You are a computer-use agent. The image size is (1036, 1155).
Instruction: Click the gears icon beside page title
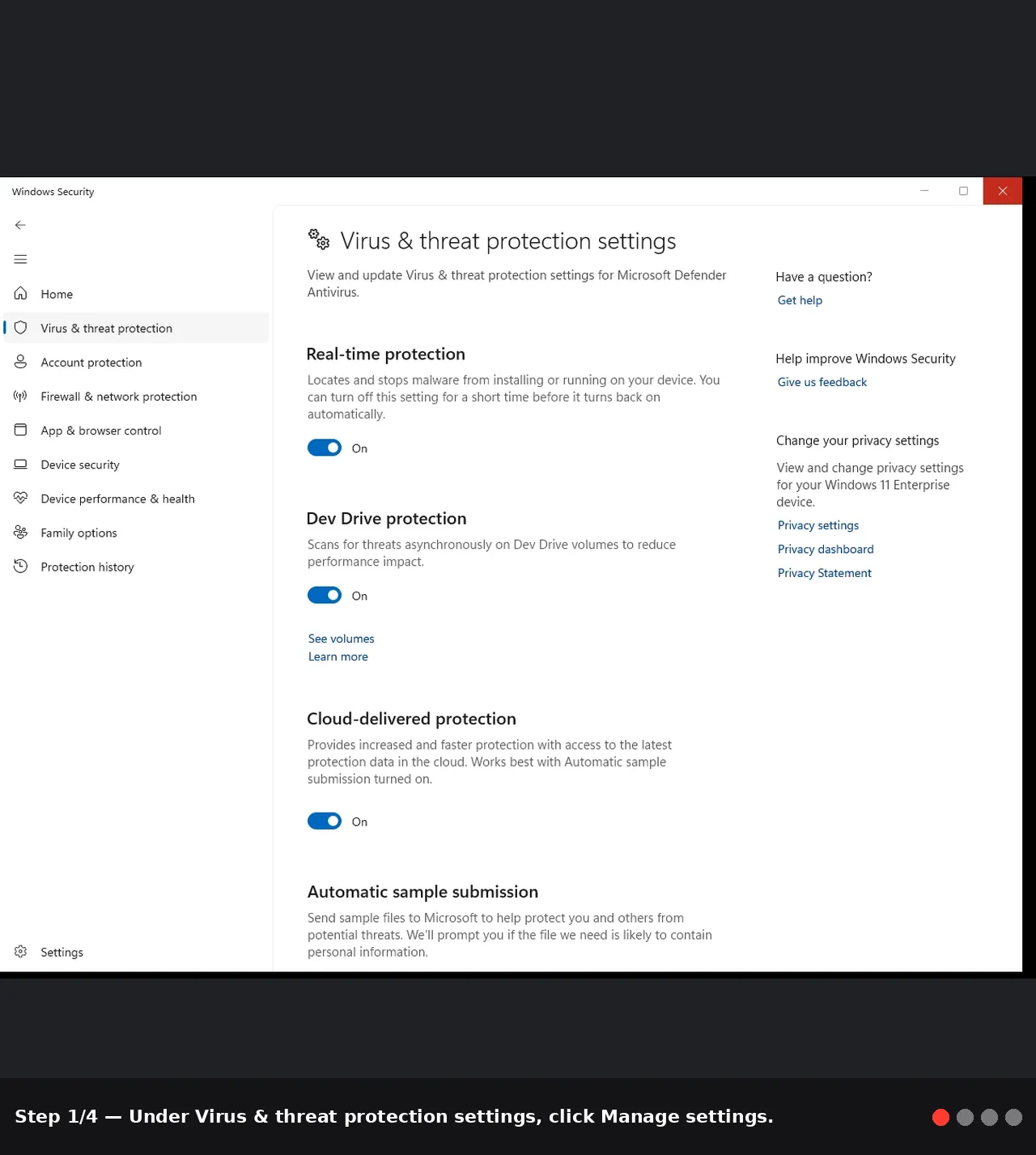coord(319,239)
